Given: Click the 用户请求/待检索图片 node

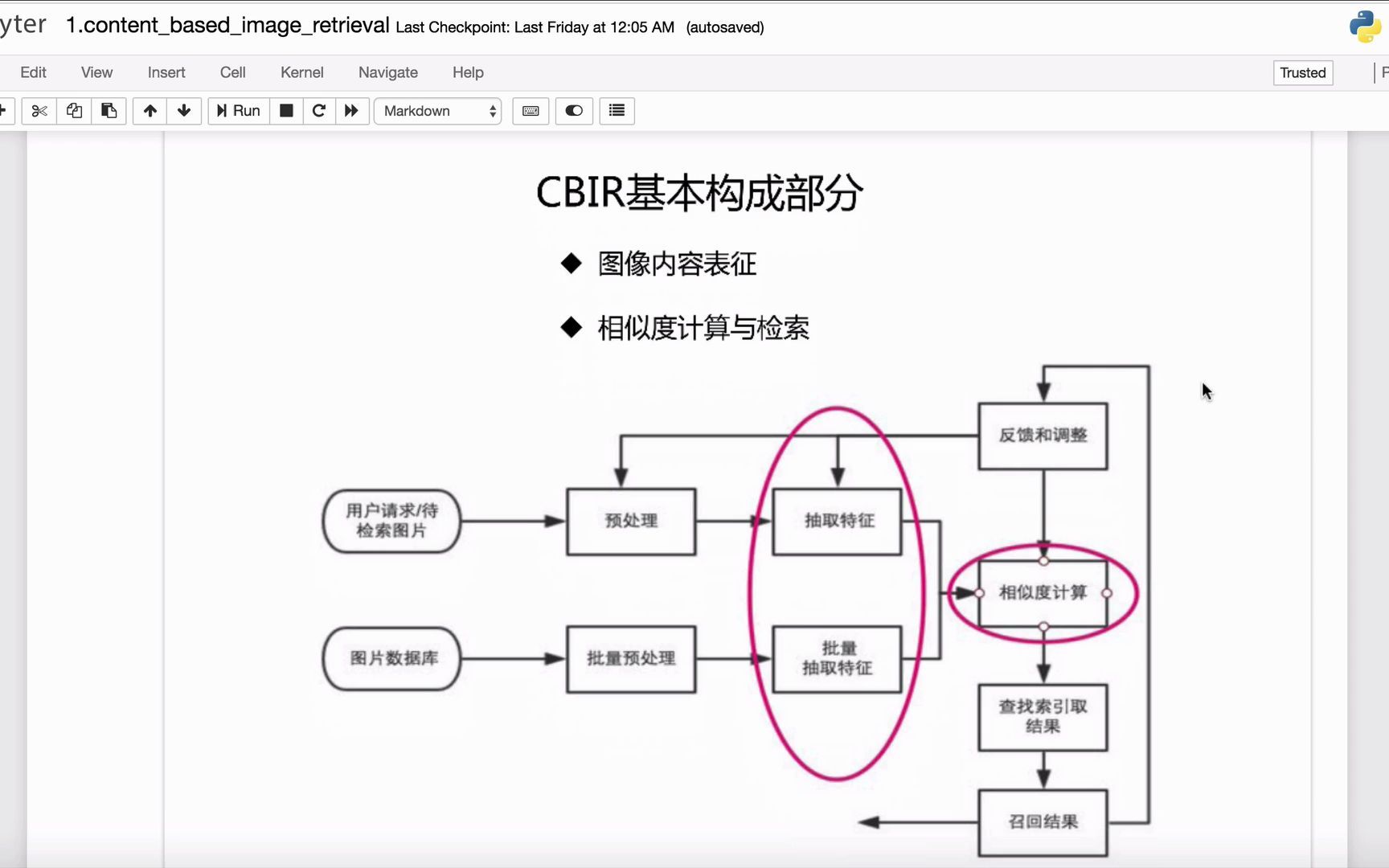Looking at the screenshot, I should point(391,521).
